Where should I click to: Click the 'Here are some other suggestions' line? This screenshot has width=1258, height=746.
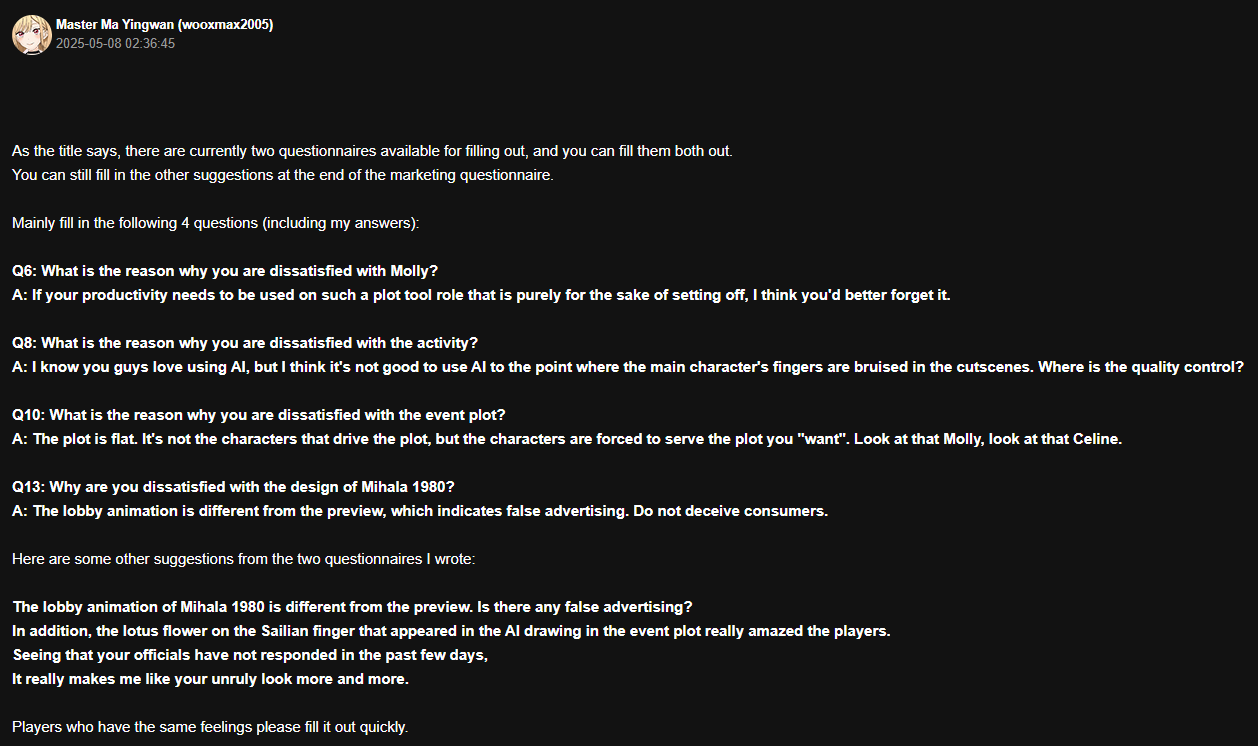244,559
